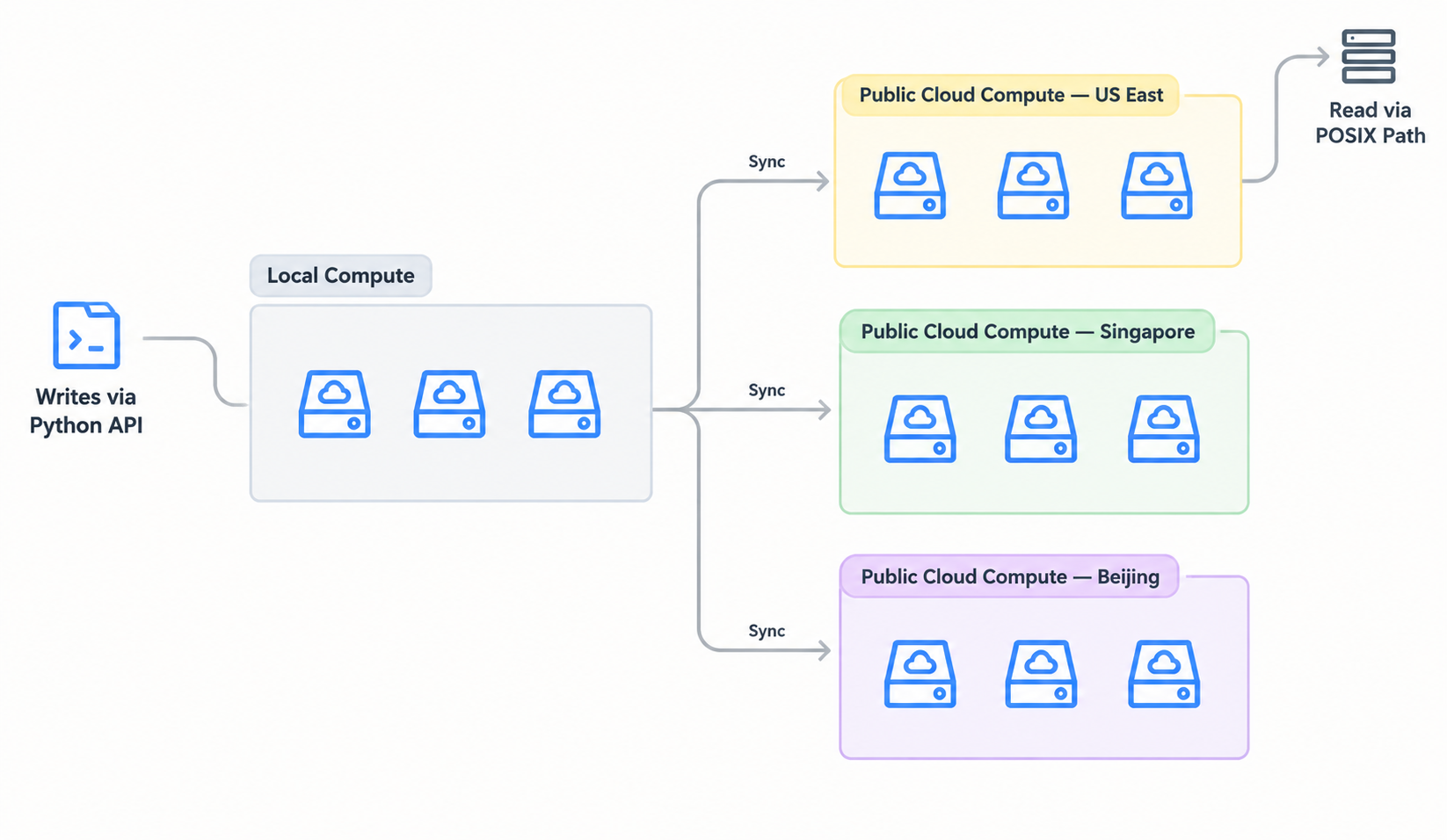Click the Sync label on the Beijing arrow

tap(767, 631)
